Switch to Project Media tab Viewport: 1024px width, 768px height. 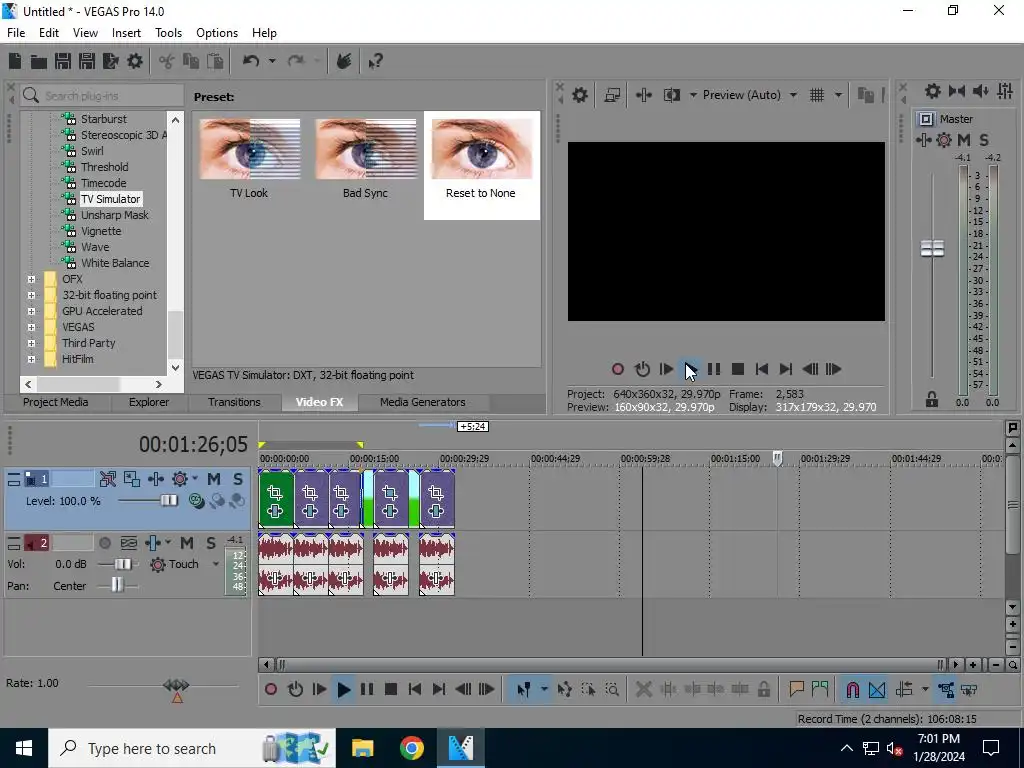tap(56, 402)
